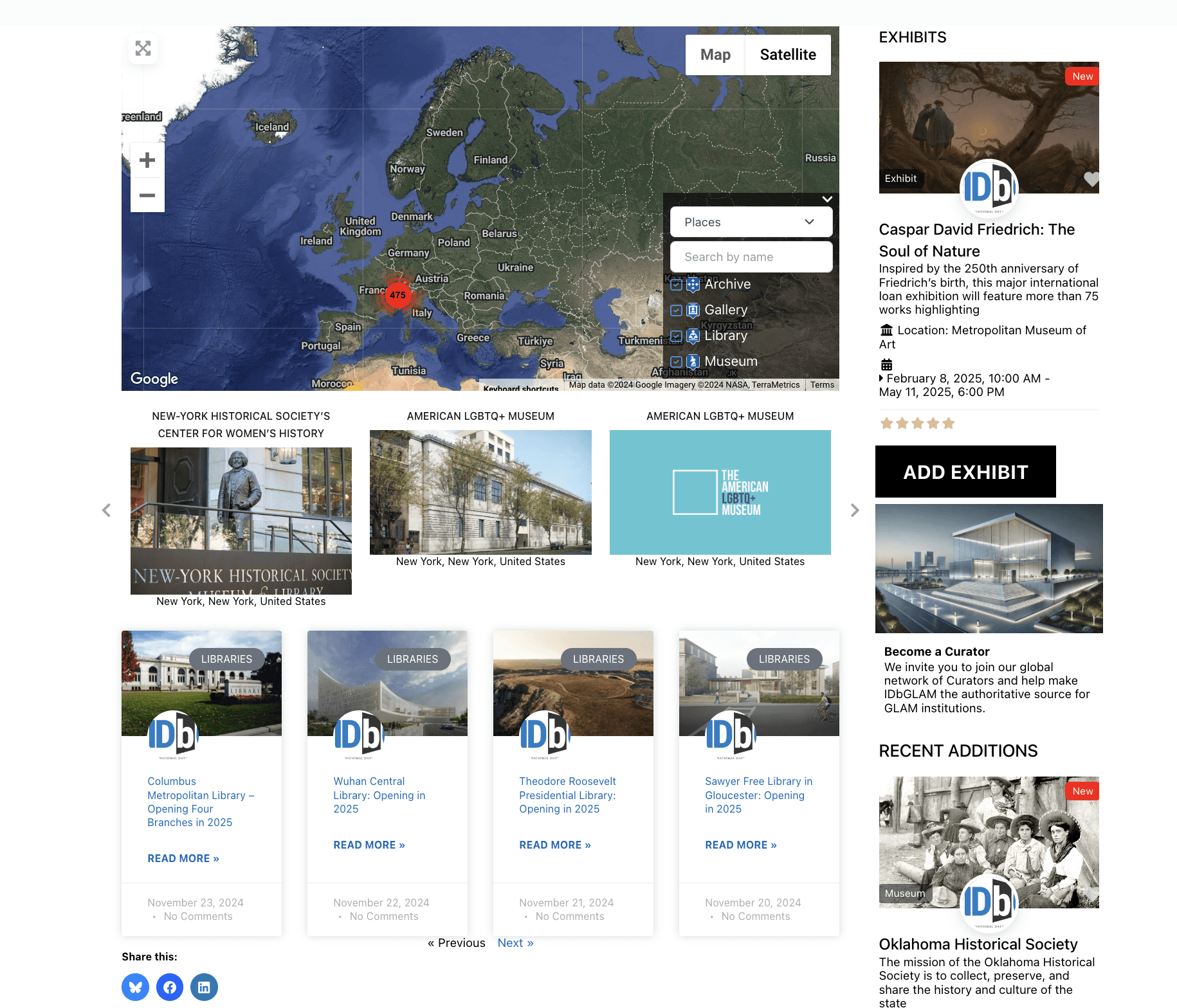This screenshot has height=1008, width=1177.
Task: Click next carousel arrow
Action: point(855,510)
